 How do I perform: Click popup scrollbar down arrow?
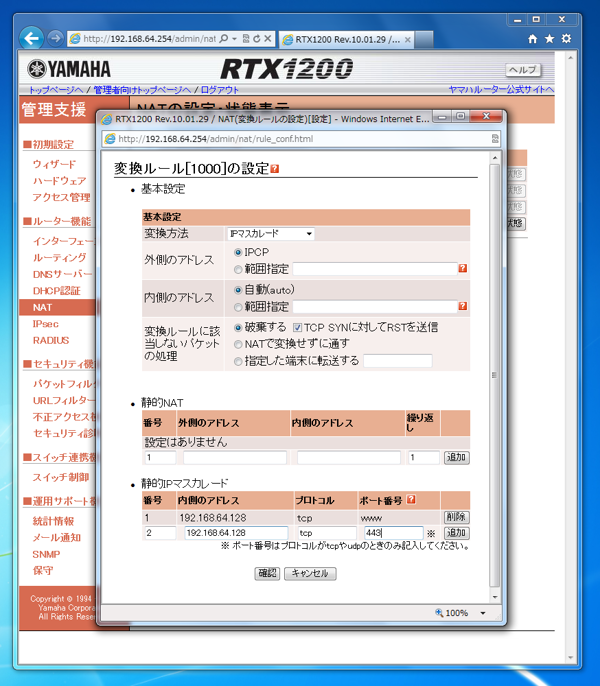(x=495, y=597)
